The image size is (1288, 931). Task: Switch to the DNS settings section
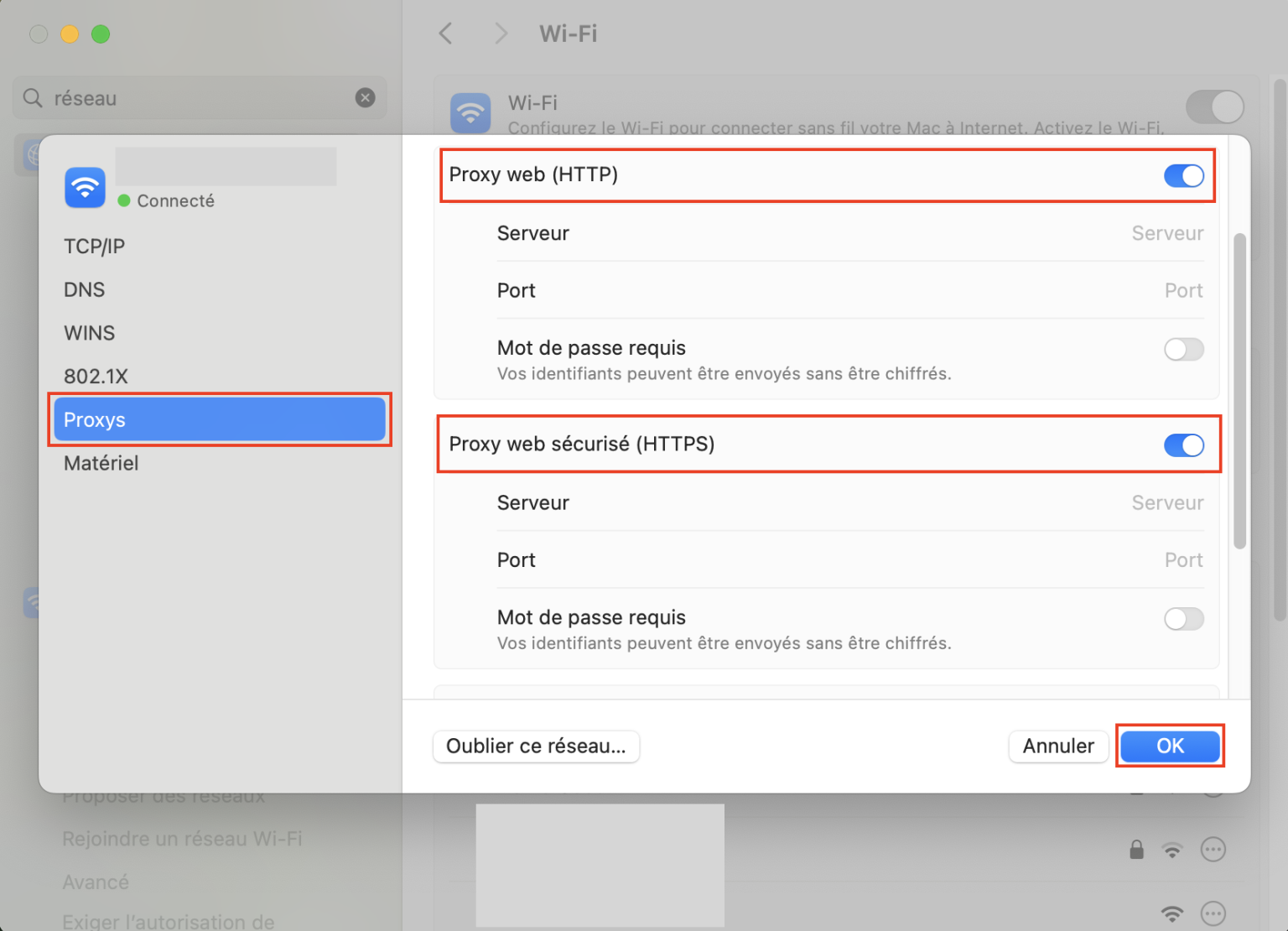coord(84,289)
